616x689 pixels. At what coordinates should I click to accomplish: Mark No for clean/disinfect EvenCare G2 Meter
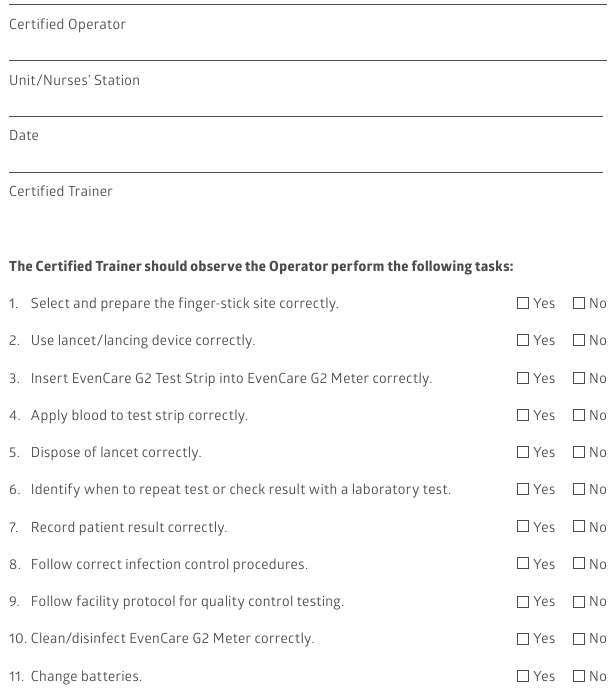coord(579,638)
